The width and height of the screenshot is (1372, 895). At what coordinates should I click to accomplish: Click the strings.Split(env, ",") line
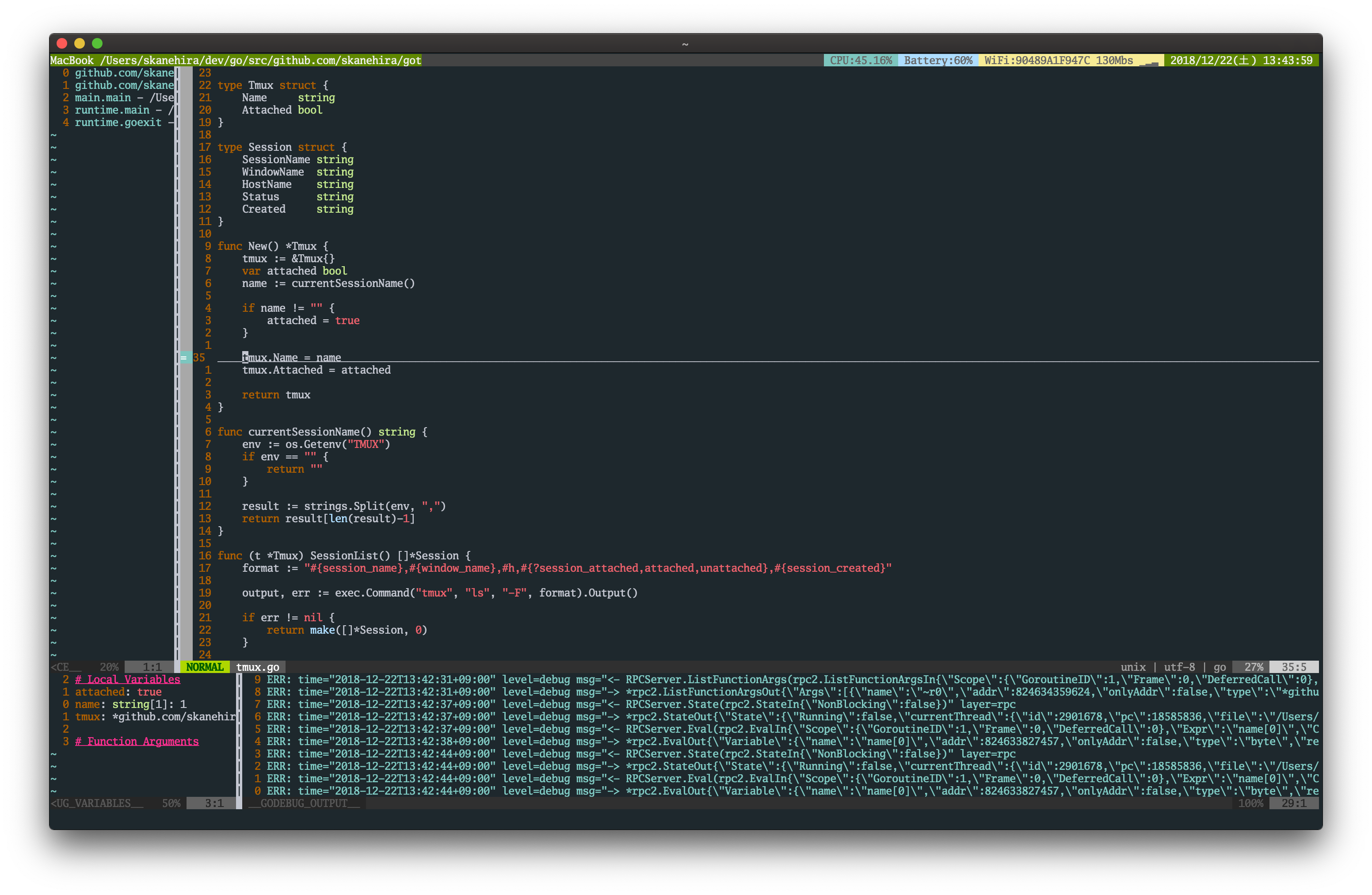(x=344, y=506)
